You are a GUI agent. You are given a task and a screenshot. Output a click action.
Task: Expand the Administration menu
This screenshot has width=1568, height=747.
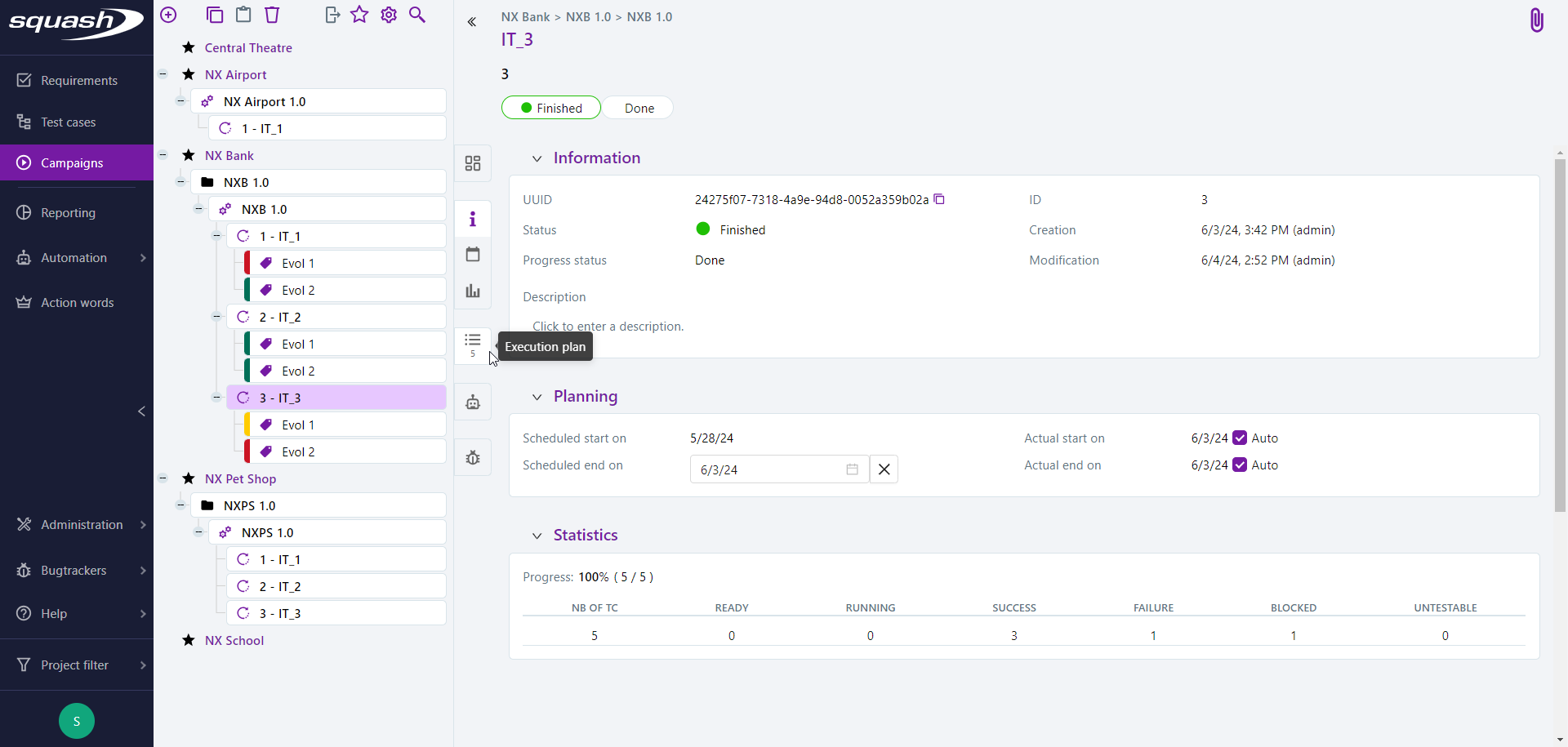pyautogui.click(x=77, y=524)
